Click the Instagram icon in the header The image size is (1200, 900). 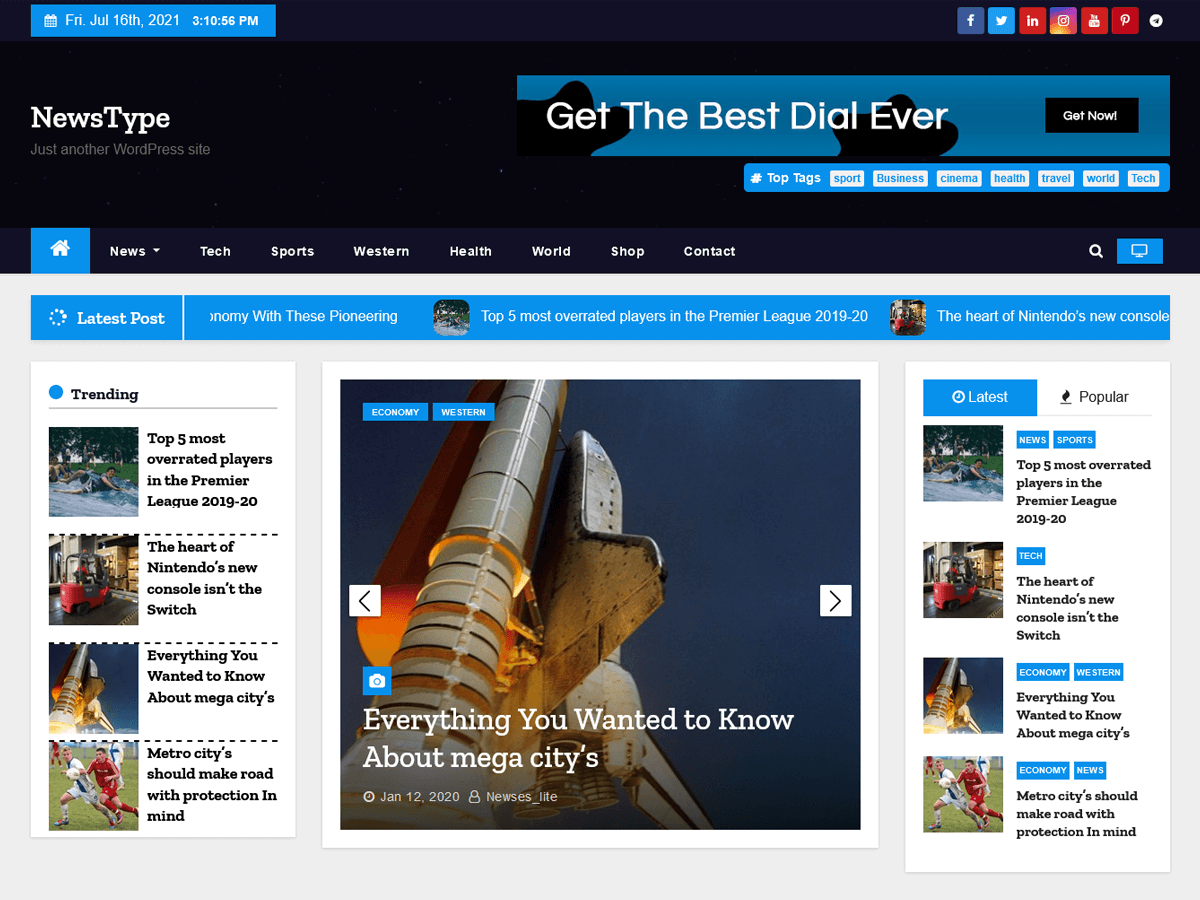click(1063, 20)
